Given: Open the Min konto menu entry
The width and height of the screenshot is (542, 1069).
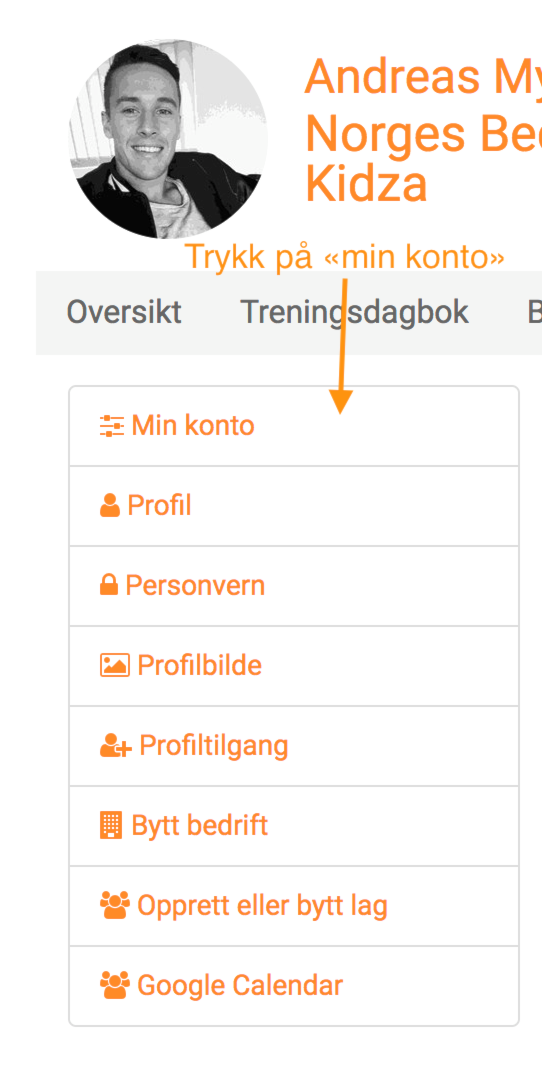Looking at the screenshot, I should (x=294, y=426).
